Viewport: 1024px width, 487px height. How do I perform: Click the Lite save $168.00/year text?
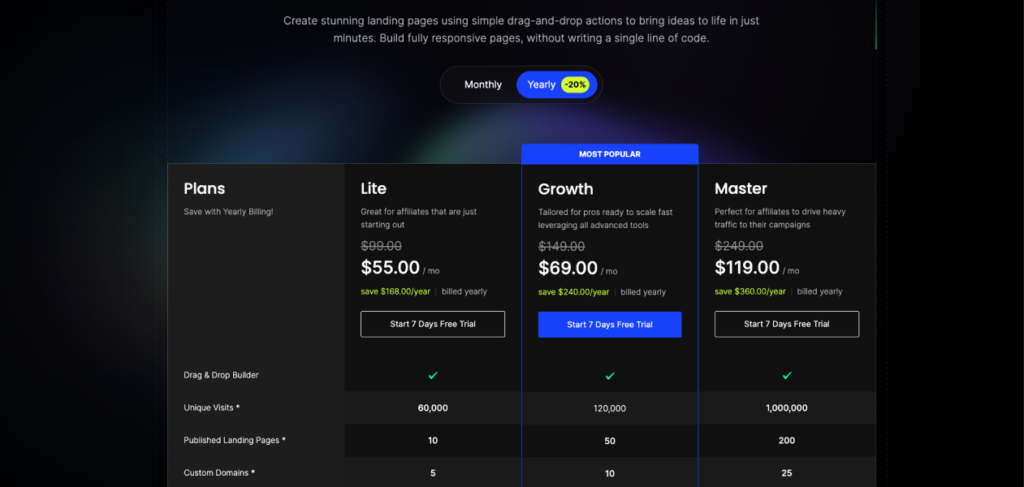click(x=395, y=292)
